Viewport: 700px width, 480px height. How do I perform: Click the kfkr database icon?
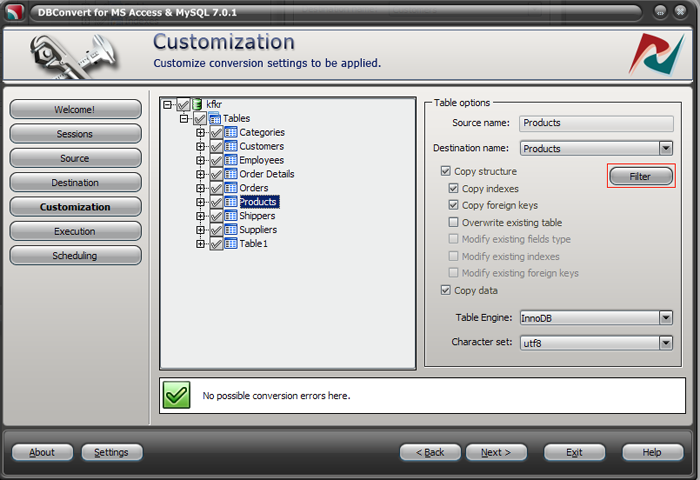click(196, 104)
